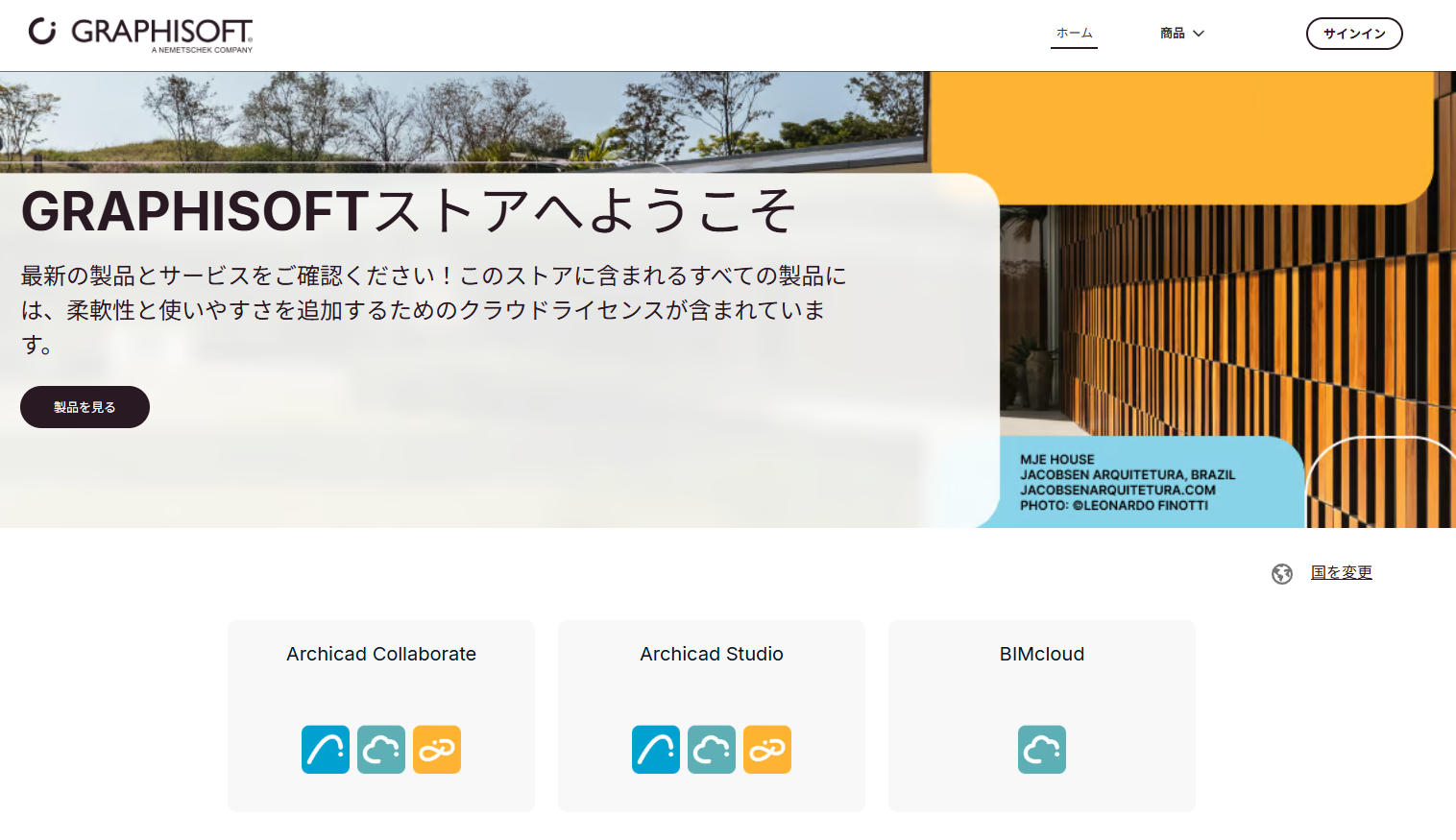
Task: Click the GRAPHISOFTストアへようこそ heading
Action: pos(409,211)
